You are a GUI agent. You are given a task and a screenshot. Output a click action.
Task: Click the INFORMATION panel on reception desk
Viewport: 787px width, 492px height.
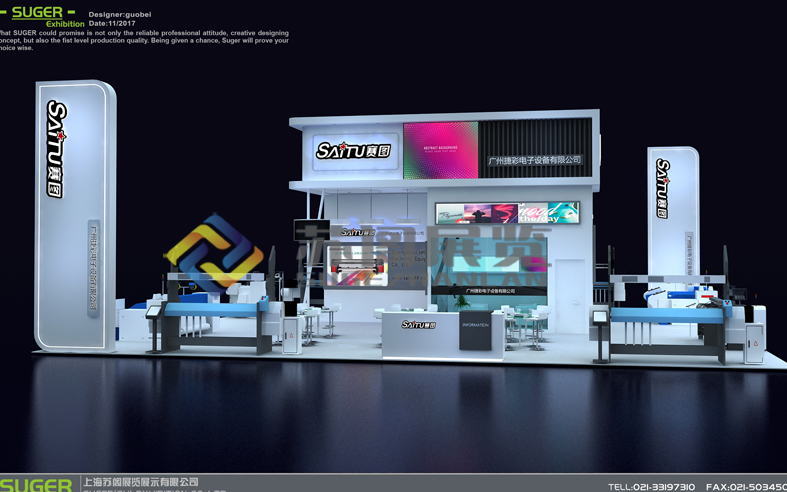[475, 329]
